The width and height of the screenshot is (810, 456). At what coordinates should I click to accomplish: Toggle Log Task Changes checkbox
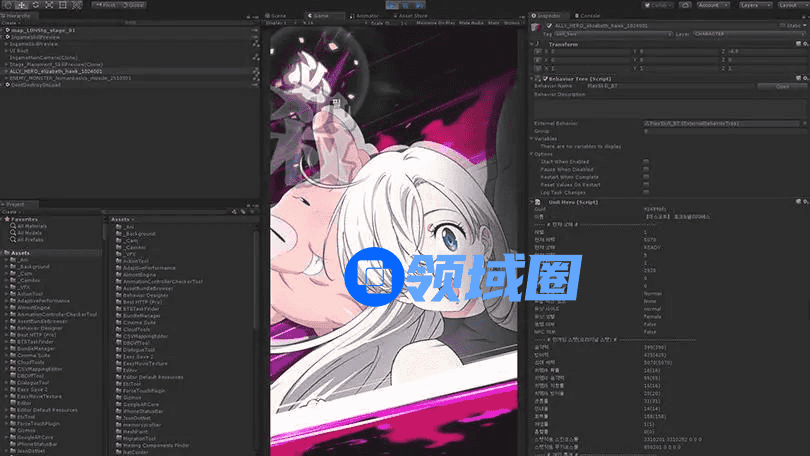pos(646,191)
